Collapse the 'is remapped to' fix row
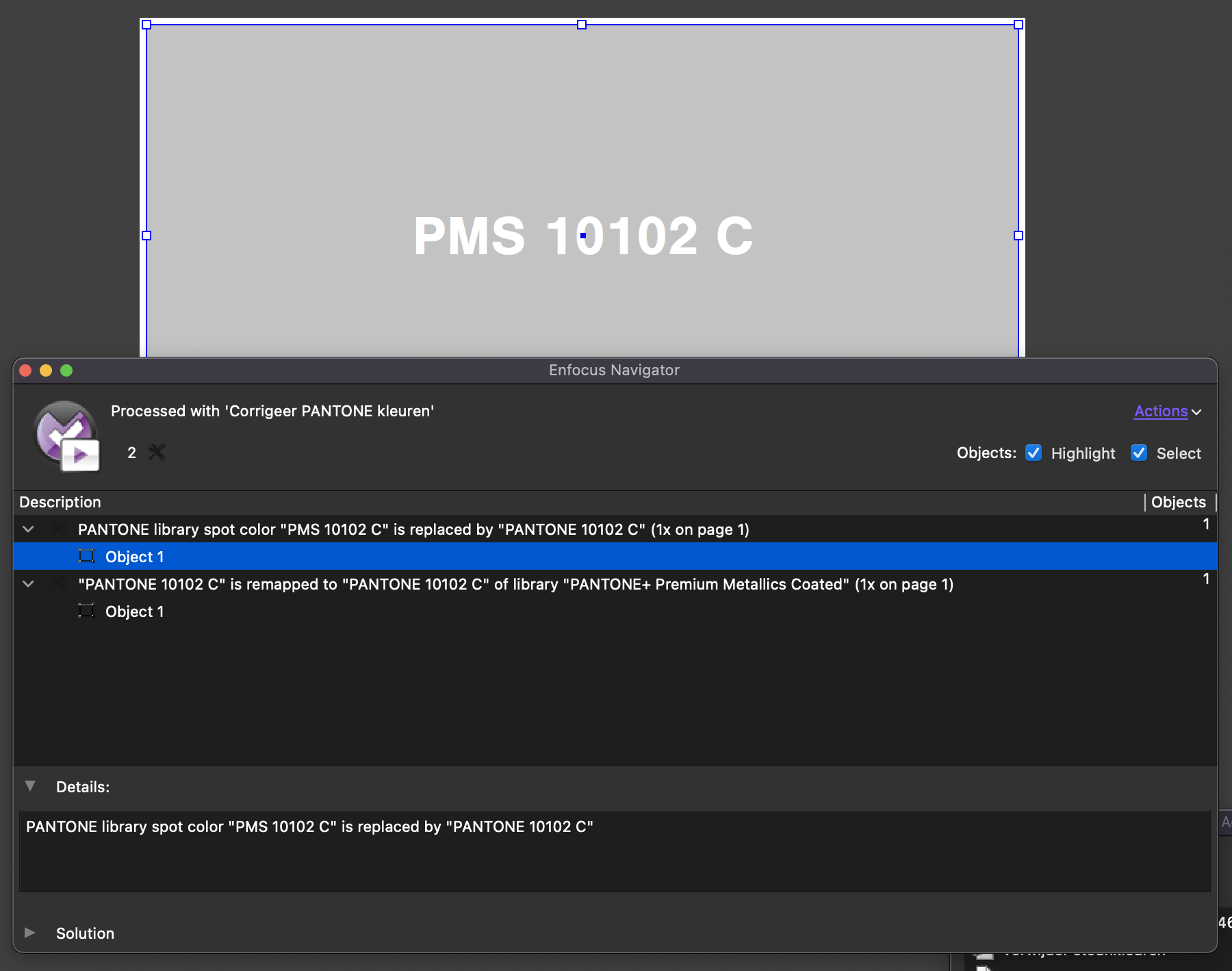Image resolution: width=1232 pixels, height=971 pixels. (28, 583)
